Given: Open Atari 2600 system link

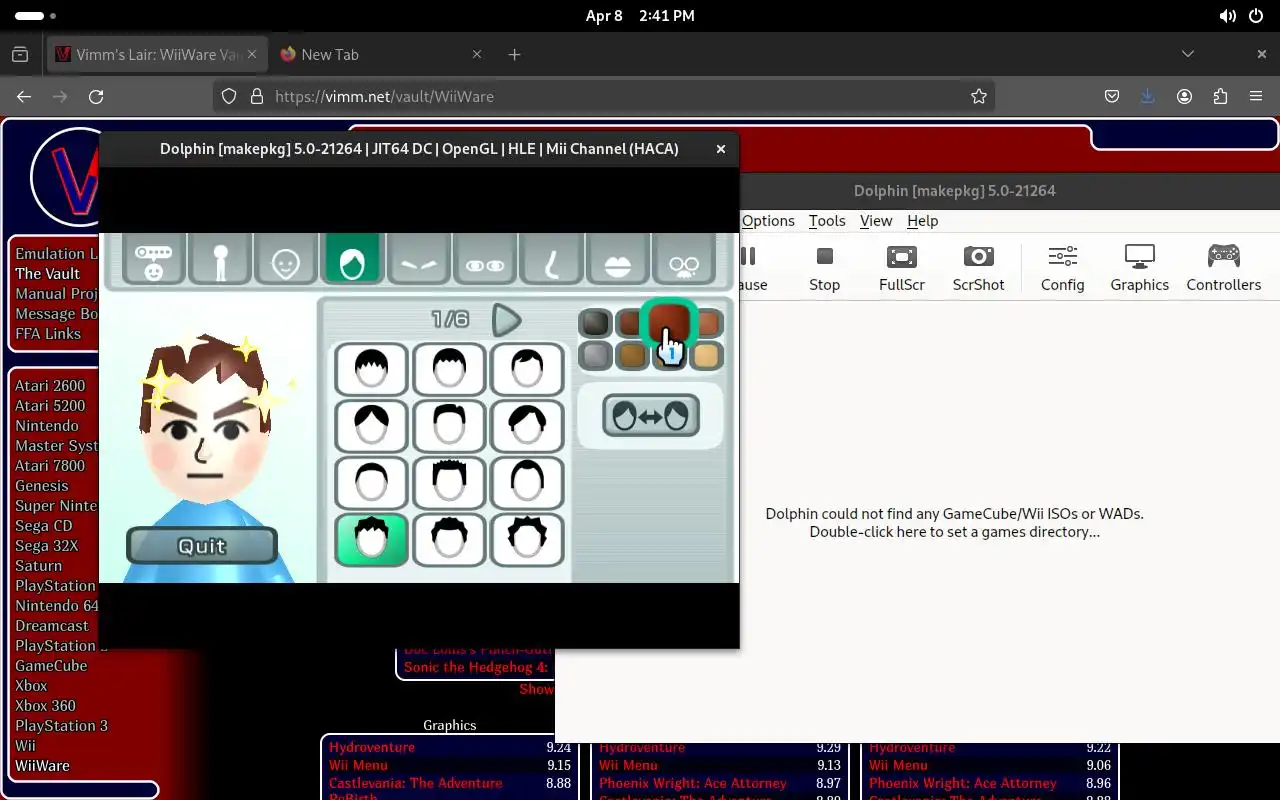Looking at the screenshot, I should pos(50,385).
